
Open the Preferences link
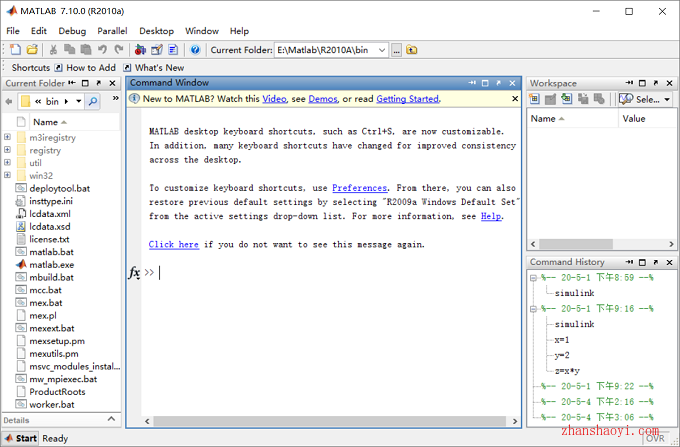pyautogui.click(x=360, y=188)
